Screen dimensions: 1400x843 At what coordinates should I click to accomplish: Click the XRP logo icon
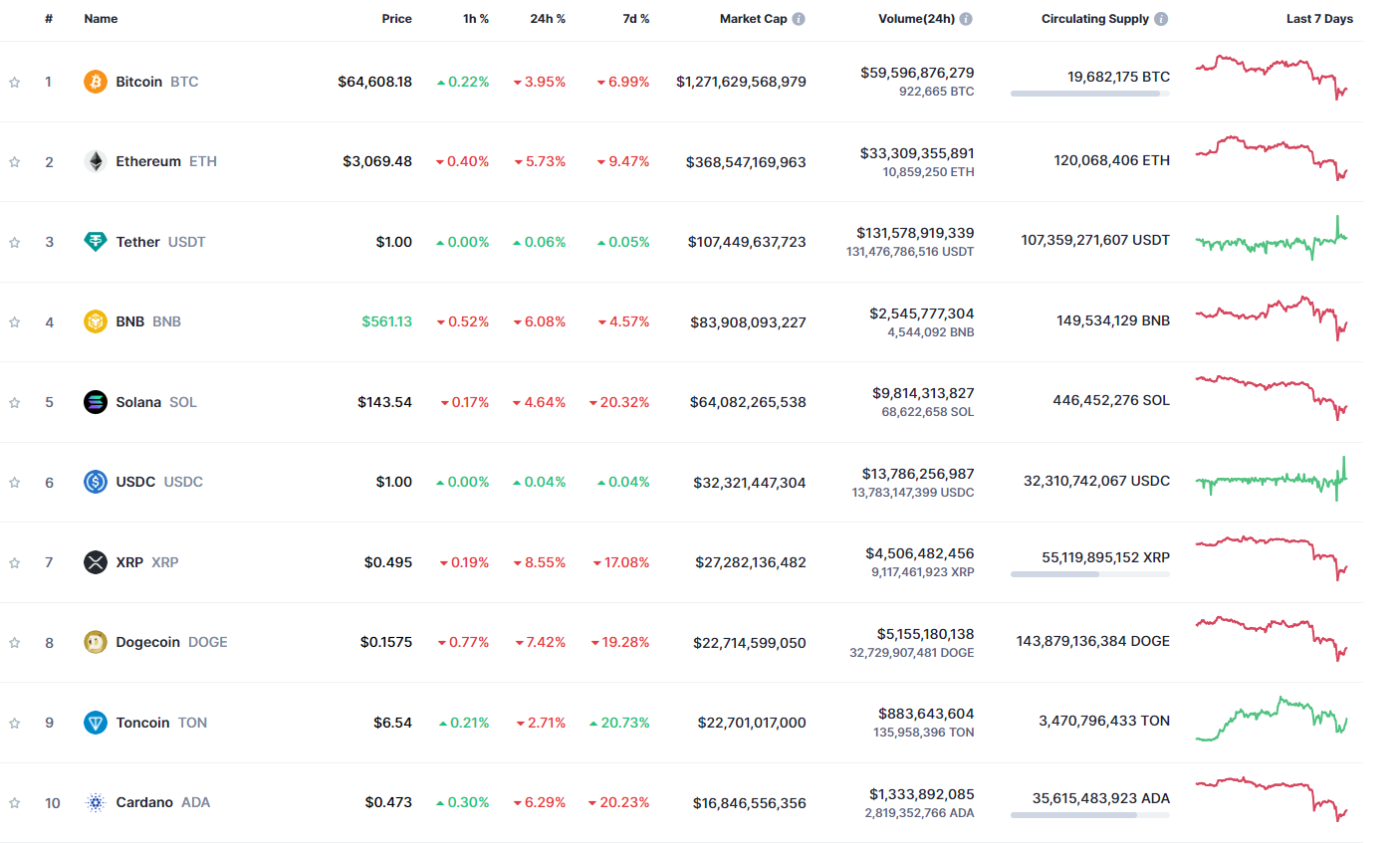pos(96,562)
